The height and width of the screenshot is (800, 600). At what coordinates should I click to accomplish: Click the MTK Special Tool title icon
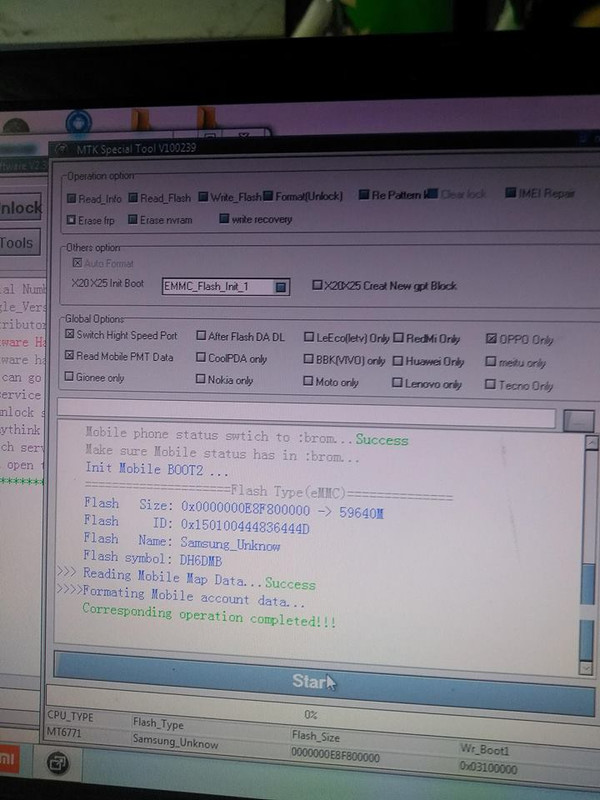point(62,149)
